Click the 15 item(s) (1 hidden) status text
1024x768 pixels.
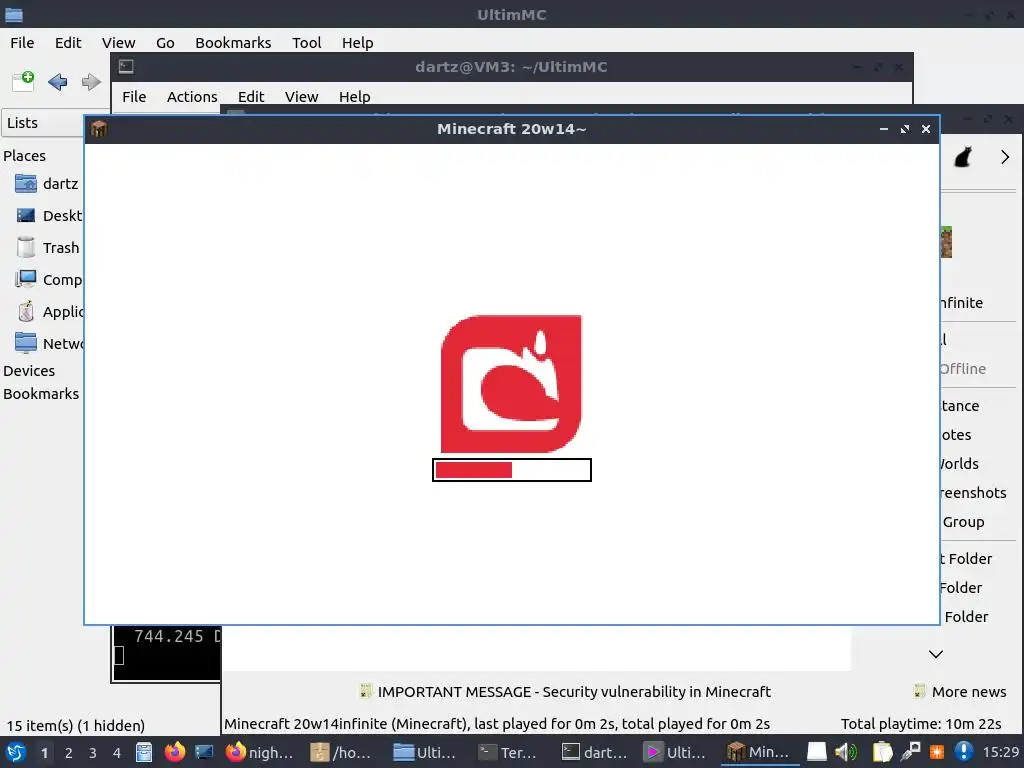(76, 726)
